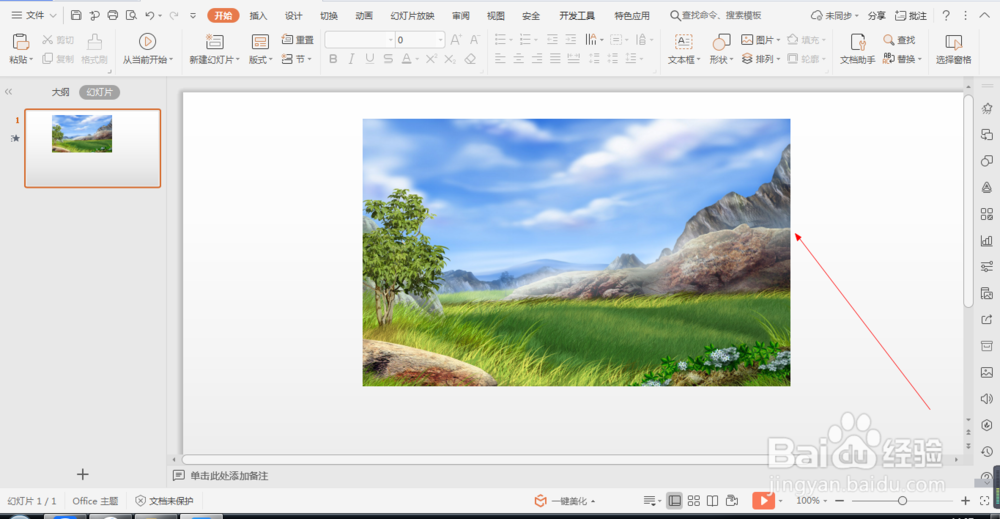This screenshot has height=519, width=1000.
Task: Toggle Bold formatting
Action: click(333, 59)
